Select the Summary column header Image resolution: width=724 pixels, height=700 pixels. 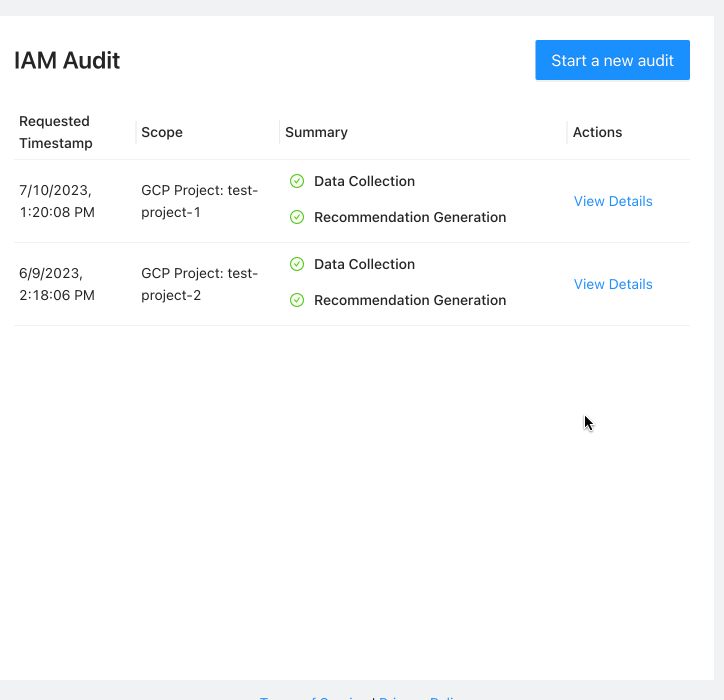click(316, 132)
